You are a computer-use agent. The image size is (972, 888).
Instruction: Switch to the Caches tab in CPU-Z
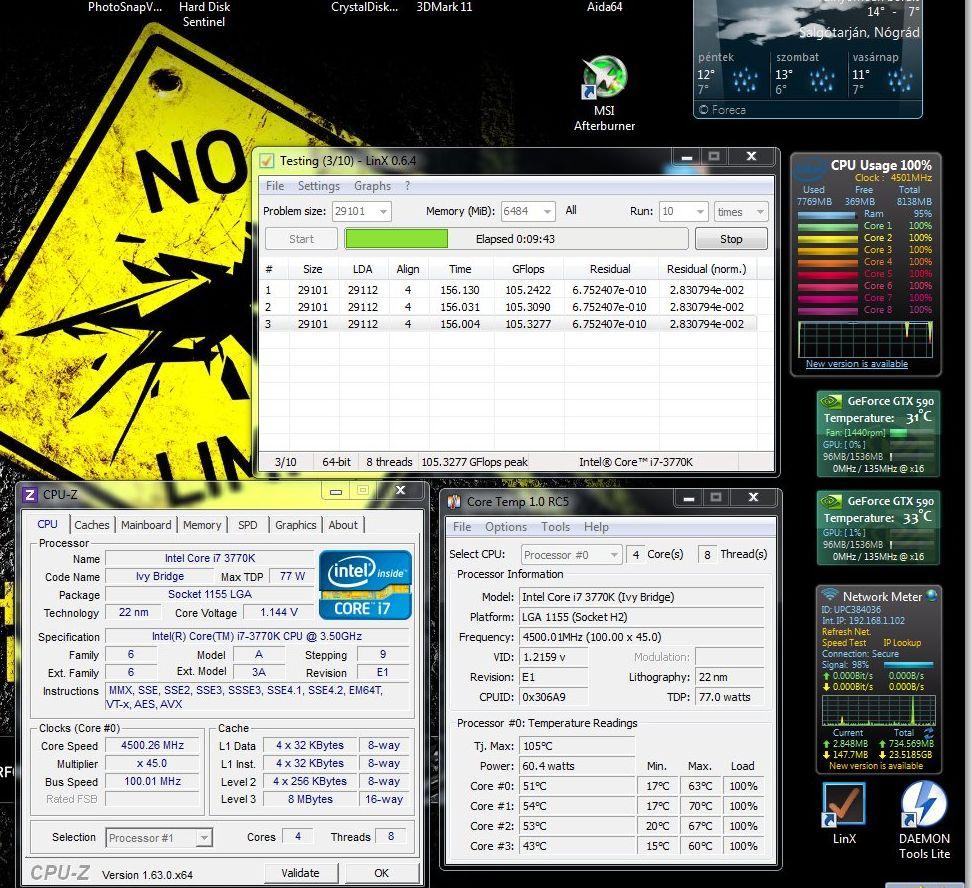tap(91, 525)
